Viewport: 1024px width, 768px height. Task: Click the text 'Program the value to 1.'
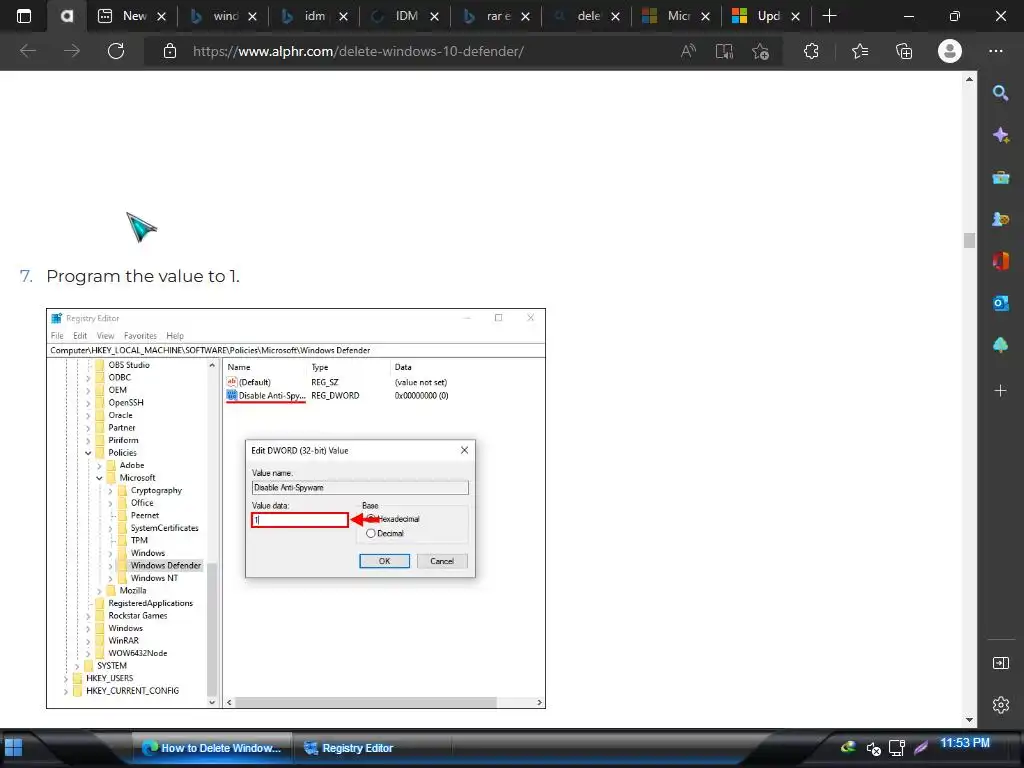(x=143, y=276)
